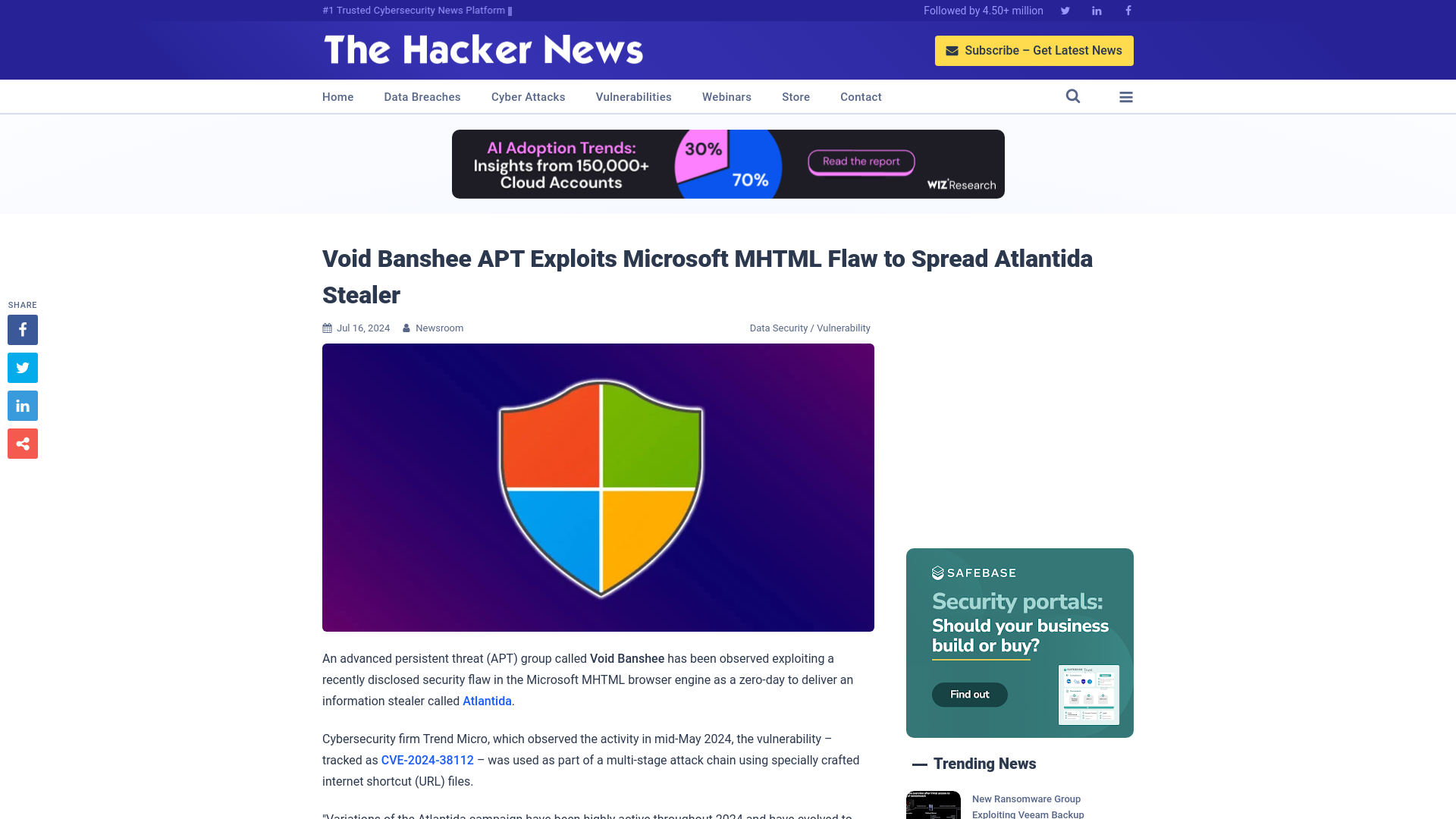Screen dimensions: 1456x819
Task: Click the Atlantida stealer link
Action: tap(487, 700)
